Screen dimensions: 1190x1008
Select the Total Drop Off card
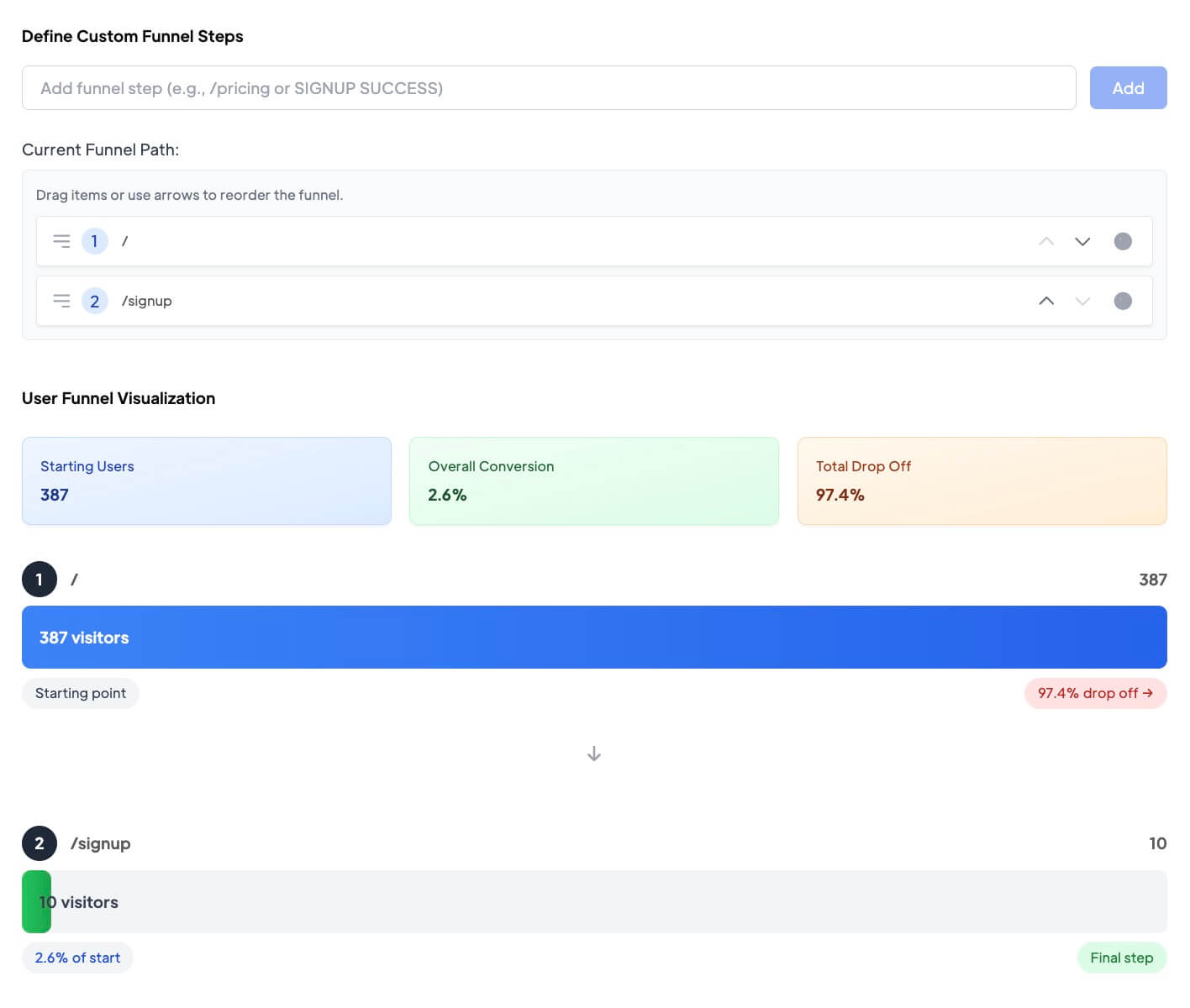(982, 481)
